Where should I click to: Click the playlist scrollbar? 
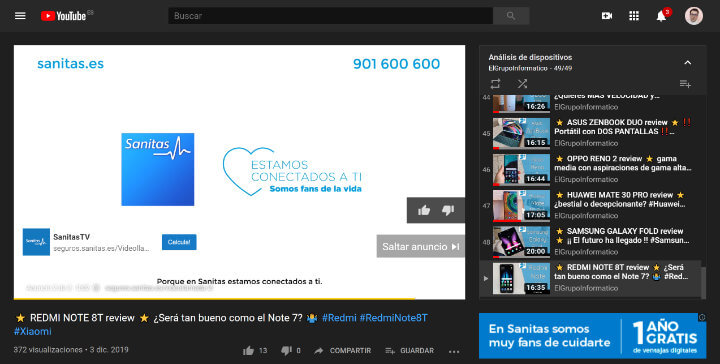point(704,283)
